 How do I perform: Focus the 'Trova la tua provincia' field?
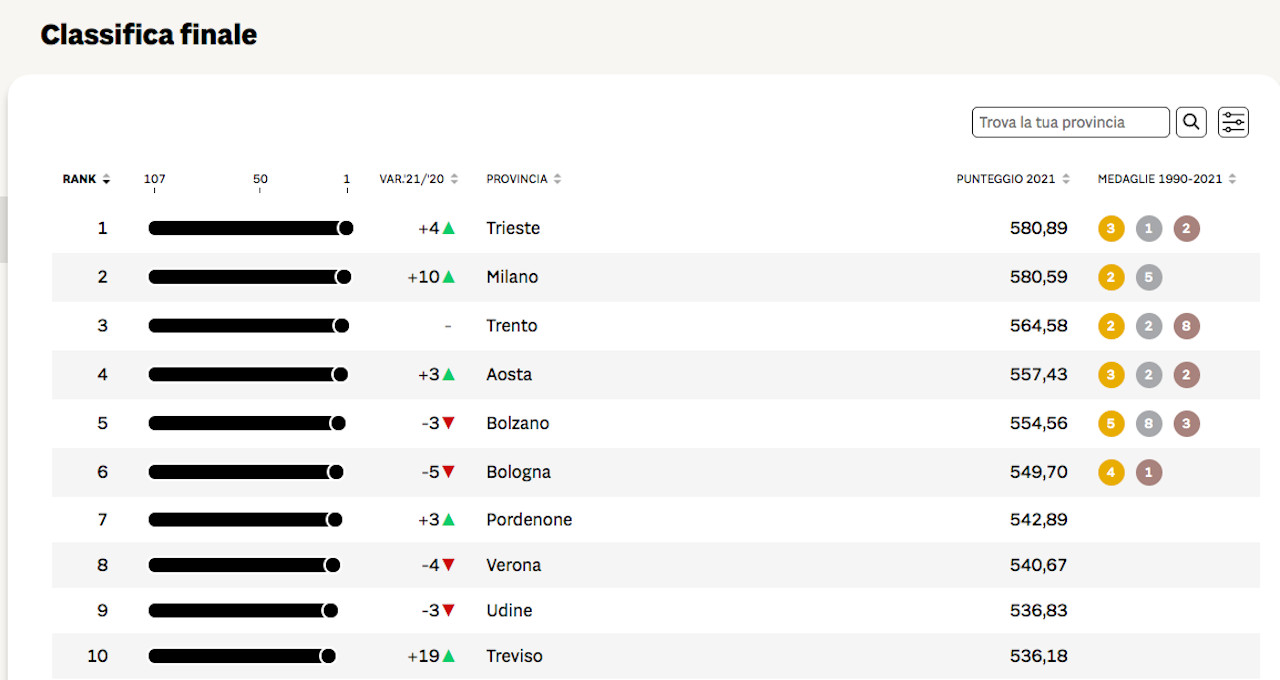1070,122
